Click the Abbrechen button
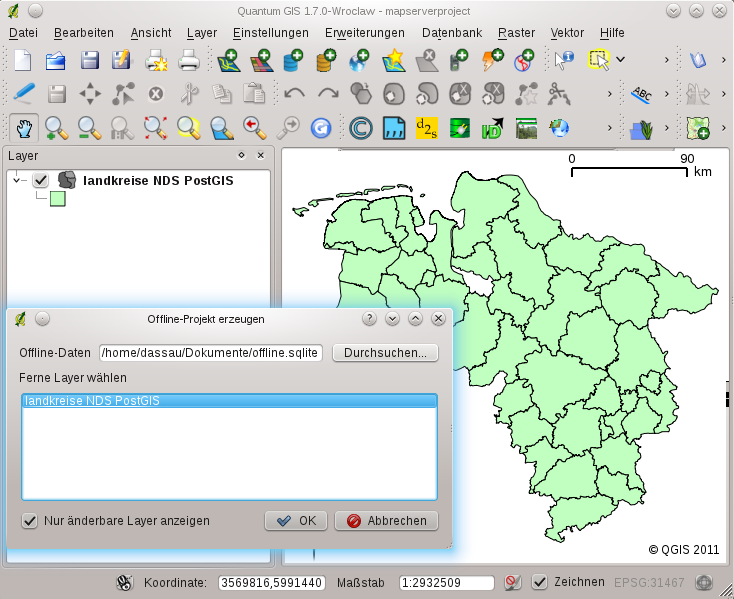Screen dimensions: 734x599 click(387, 520)
